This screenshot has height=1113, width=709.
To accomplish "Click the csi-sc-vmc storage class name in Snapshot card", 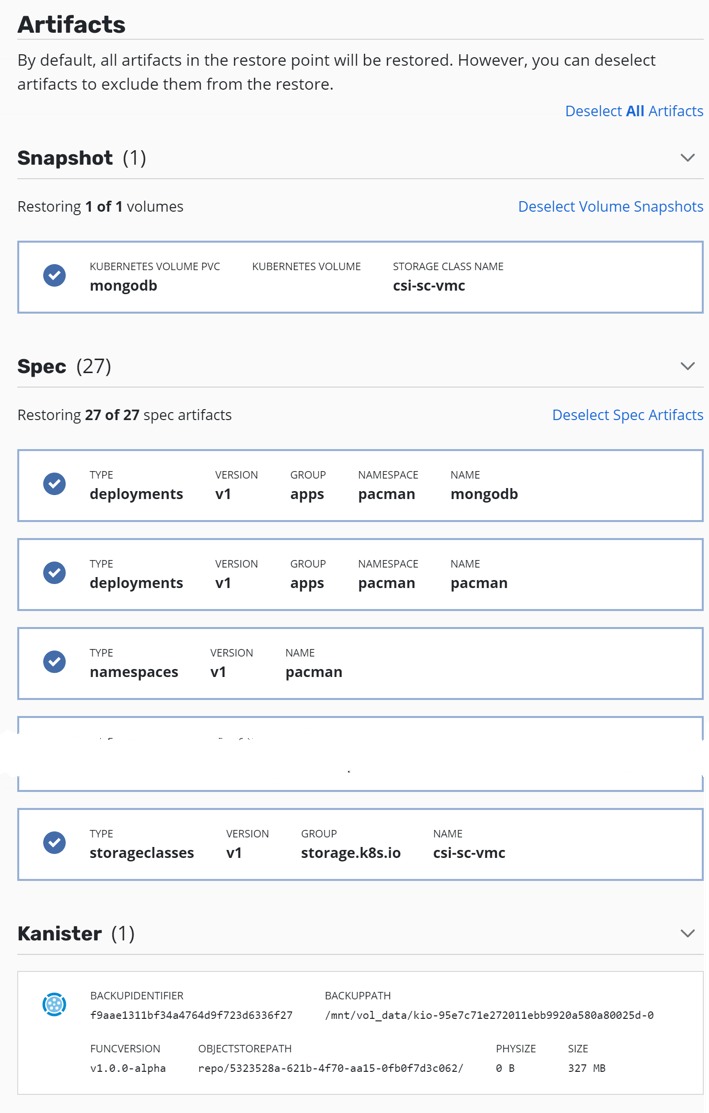I will coord(429,286).
